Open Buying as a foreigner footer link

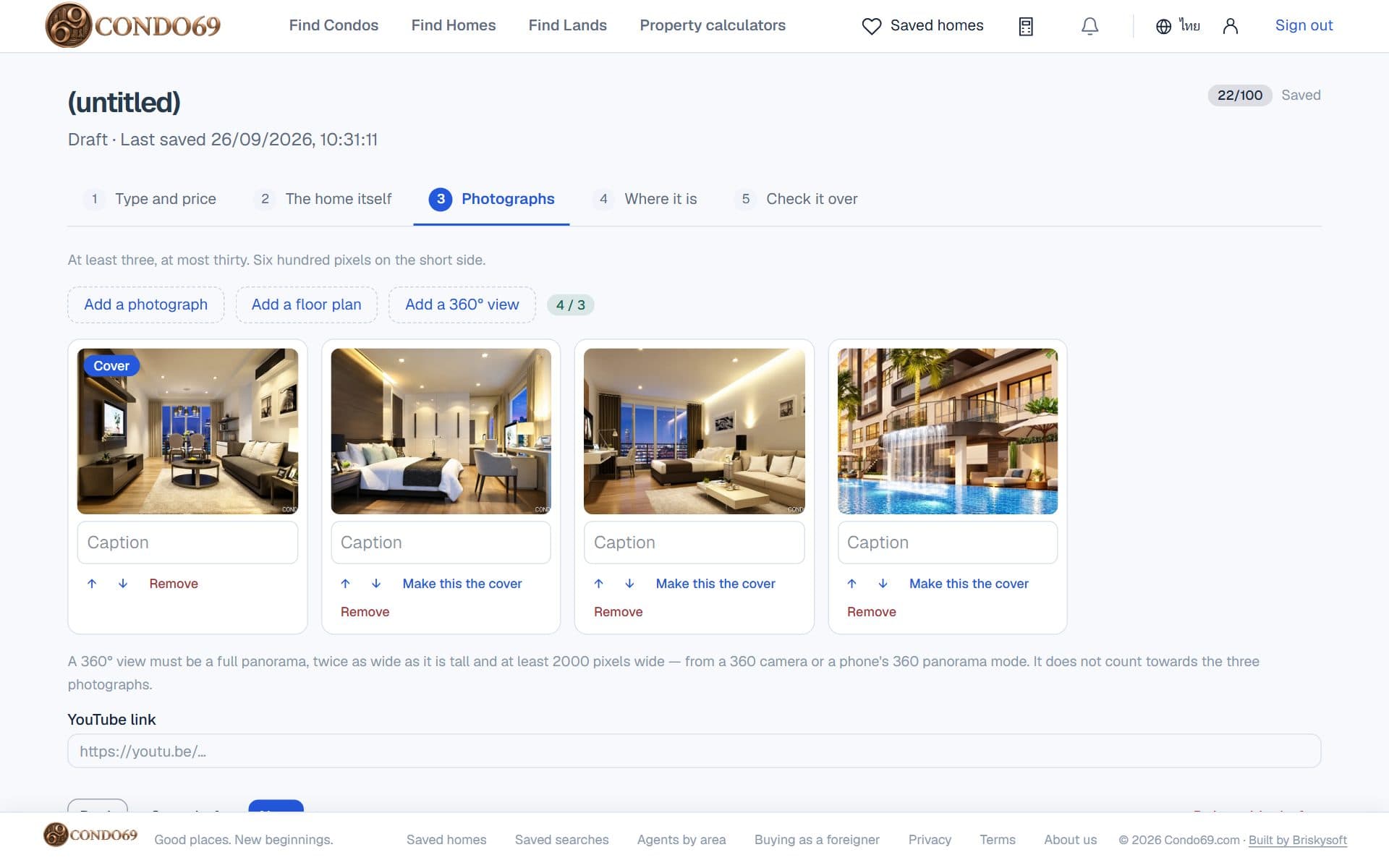817,840
